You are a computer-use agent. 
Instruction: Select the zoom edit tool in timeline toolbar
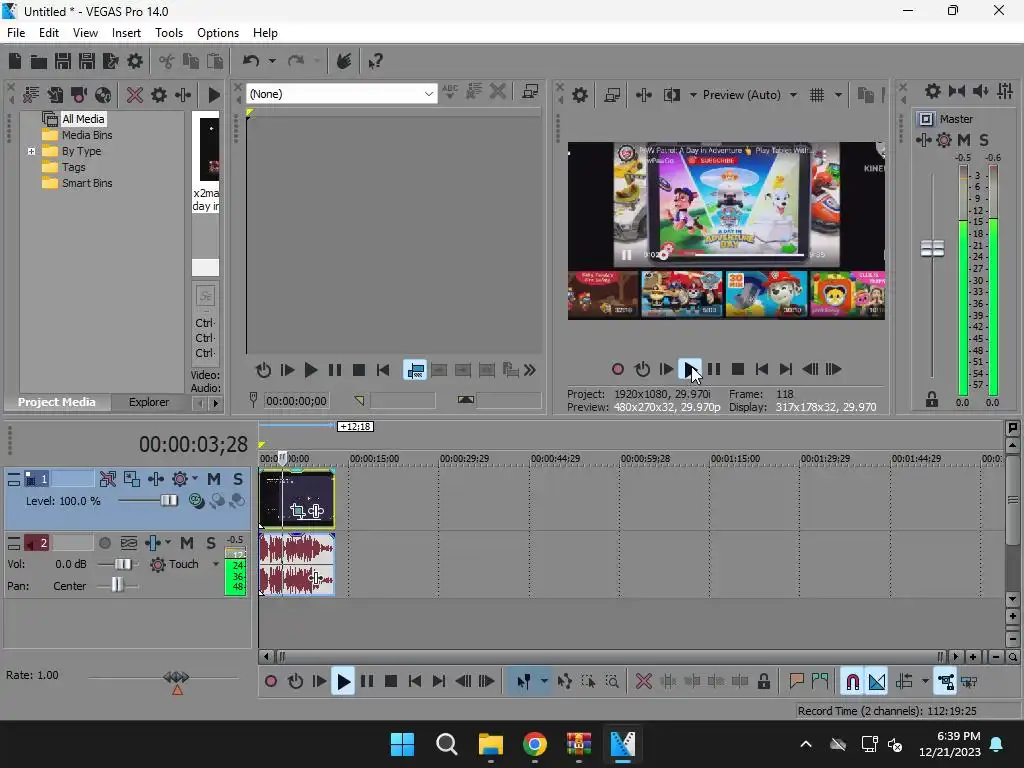612,682
